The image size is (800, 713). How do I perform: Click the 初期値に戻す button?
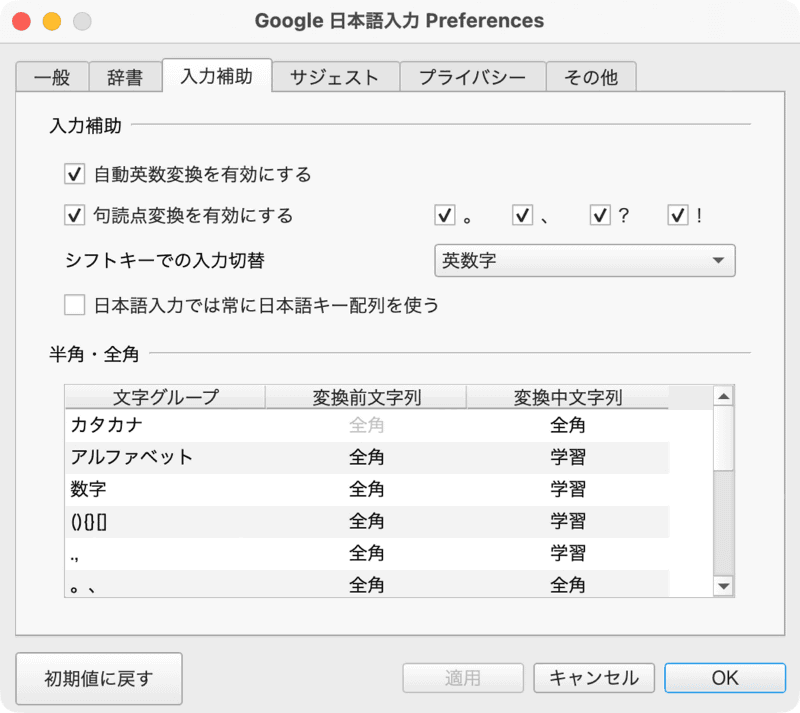99,678
